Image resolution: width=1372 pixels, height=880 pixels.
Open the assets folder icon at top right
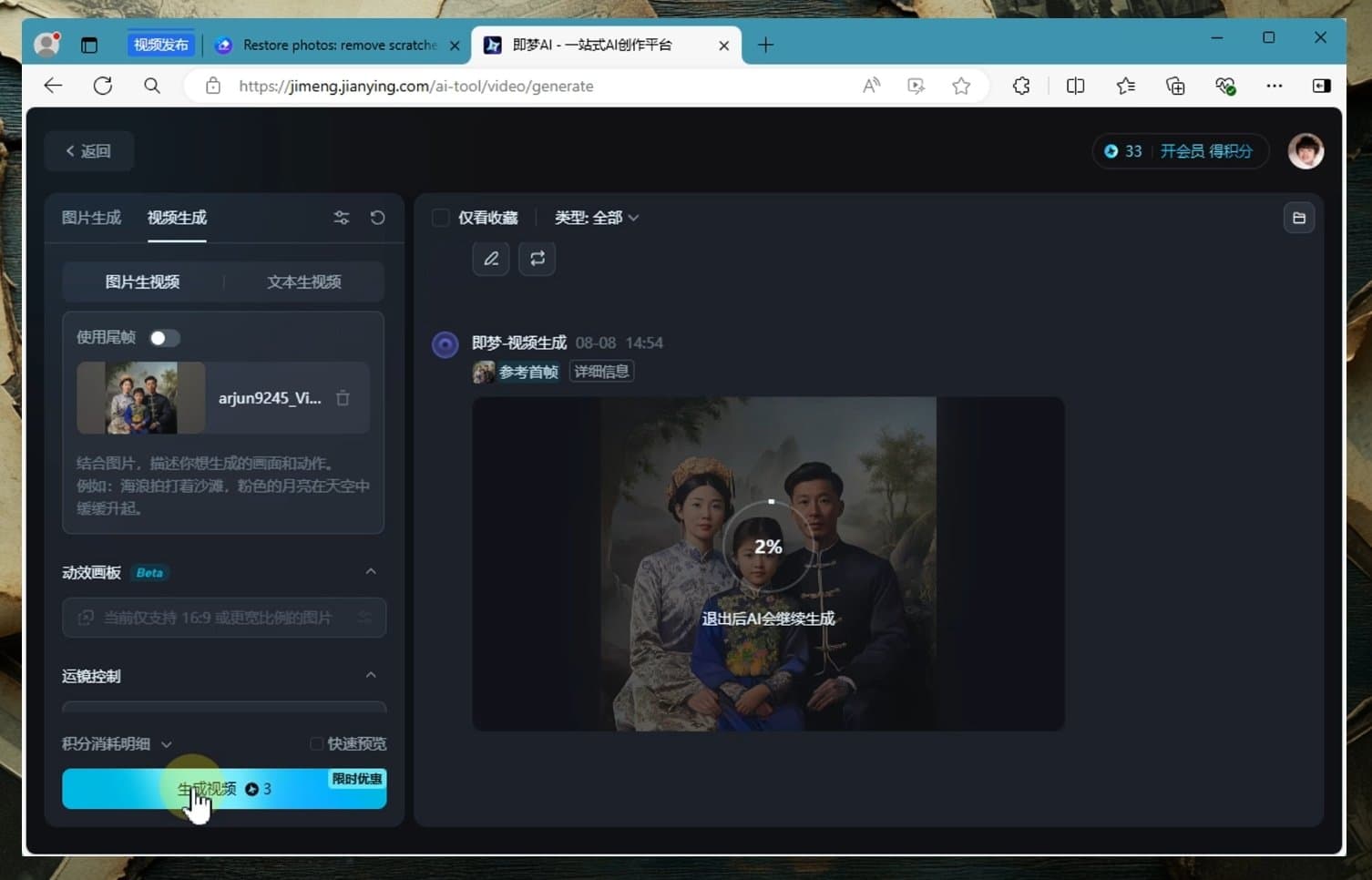[x=1299, y=217]
